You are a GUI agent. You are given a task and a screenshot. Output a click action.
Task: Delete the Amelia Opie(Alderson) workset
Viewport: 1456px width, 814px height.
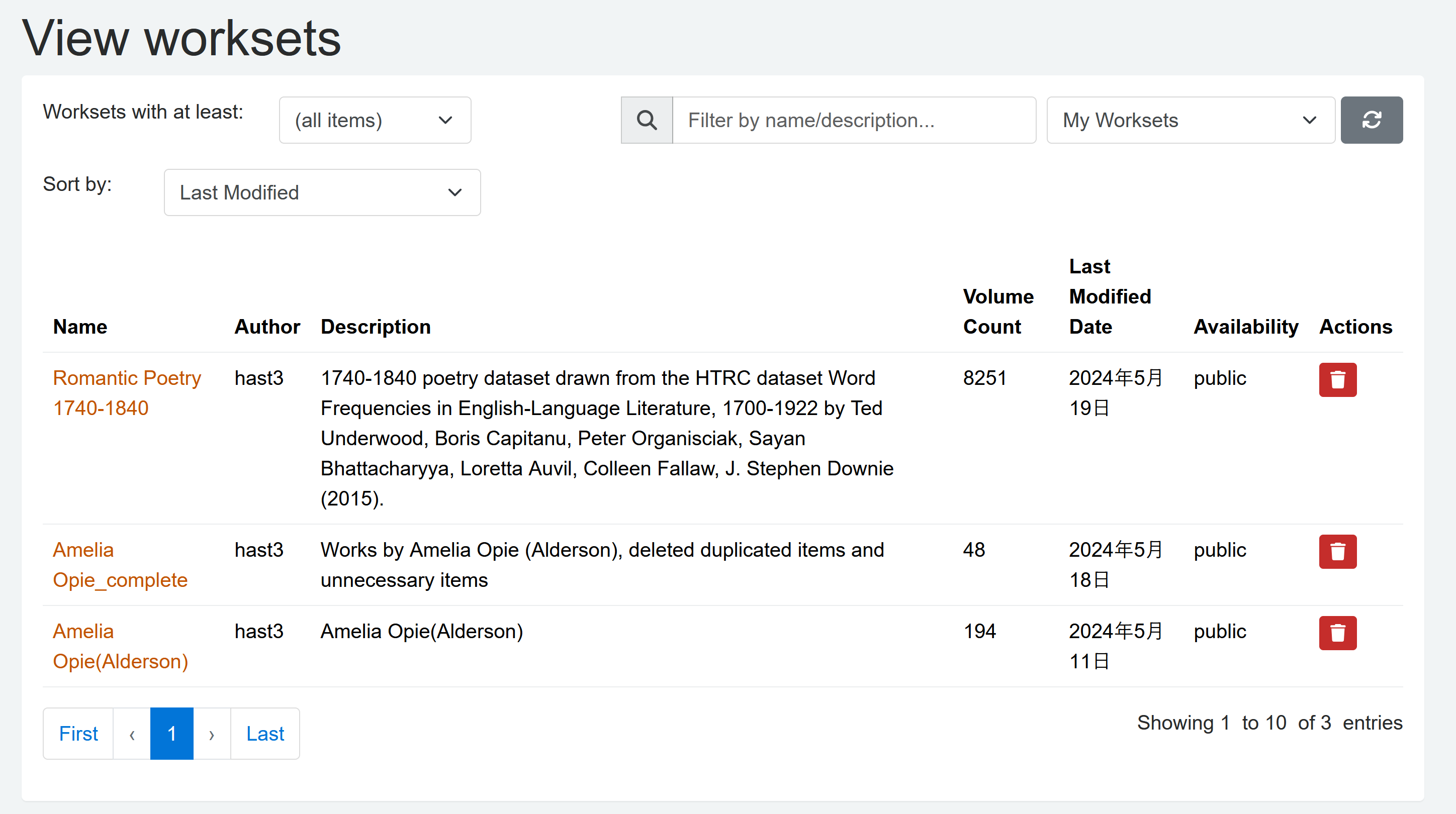tap(1337, 633)
